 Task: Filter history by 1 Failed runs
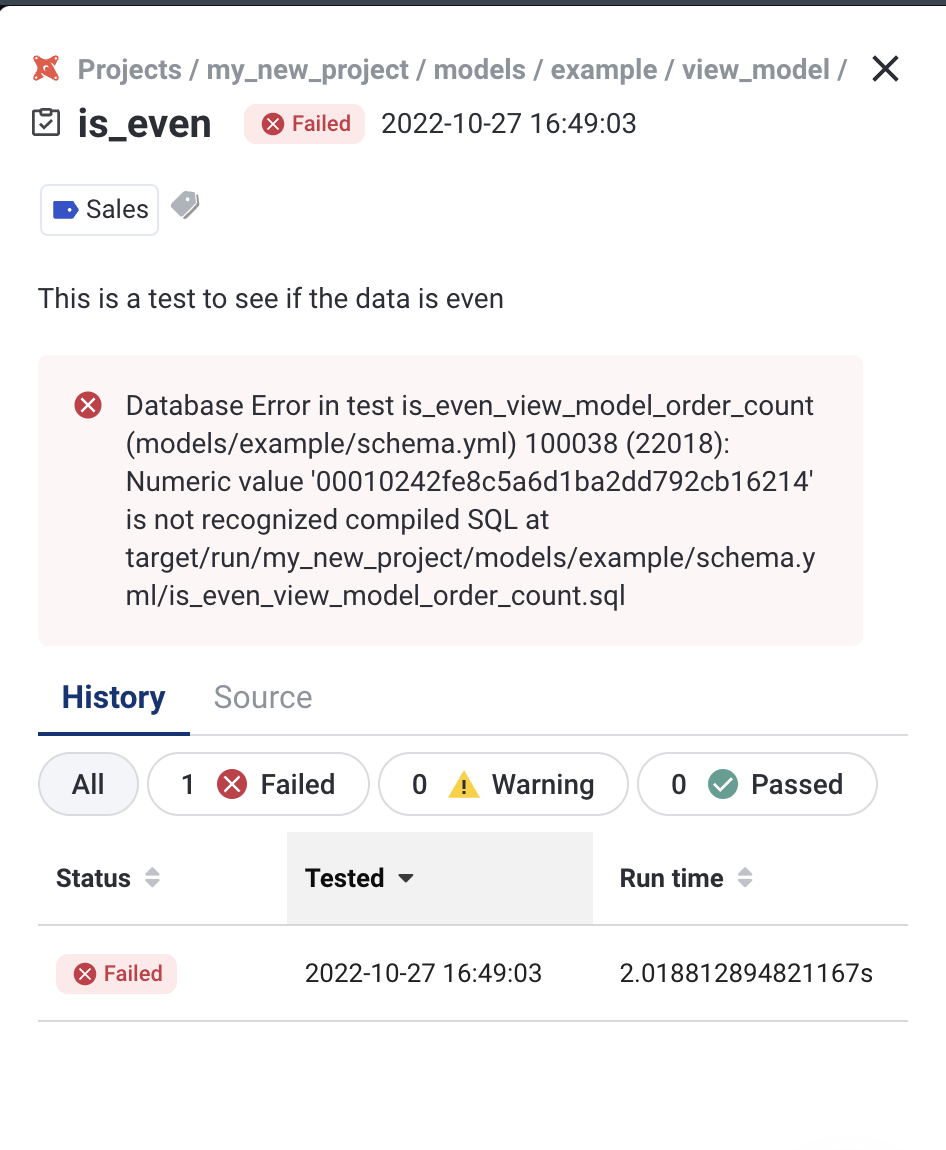(258, 785)
